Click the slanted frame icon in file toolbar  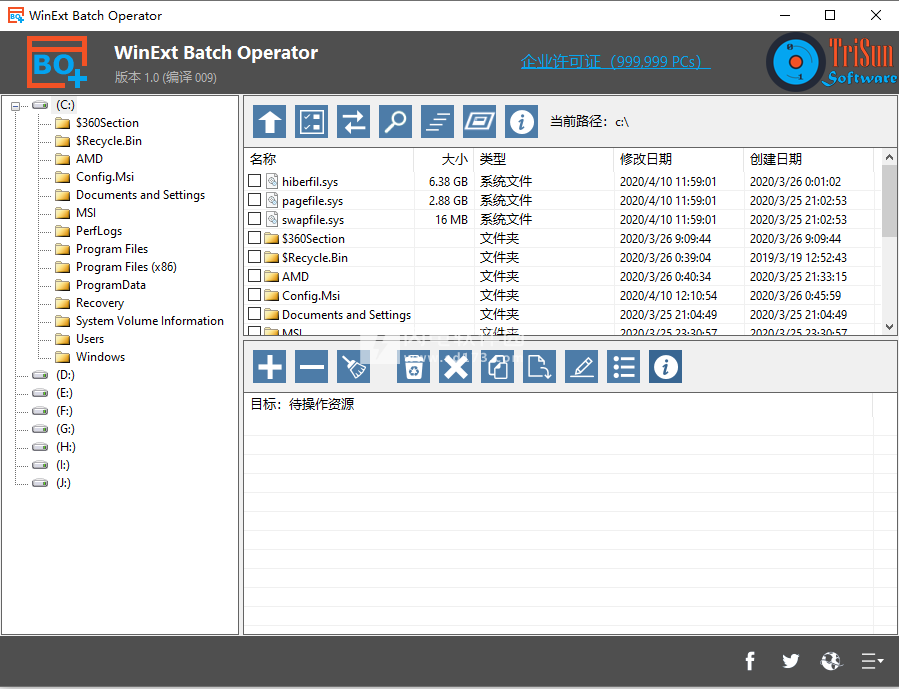coord(479,122)
